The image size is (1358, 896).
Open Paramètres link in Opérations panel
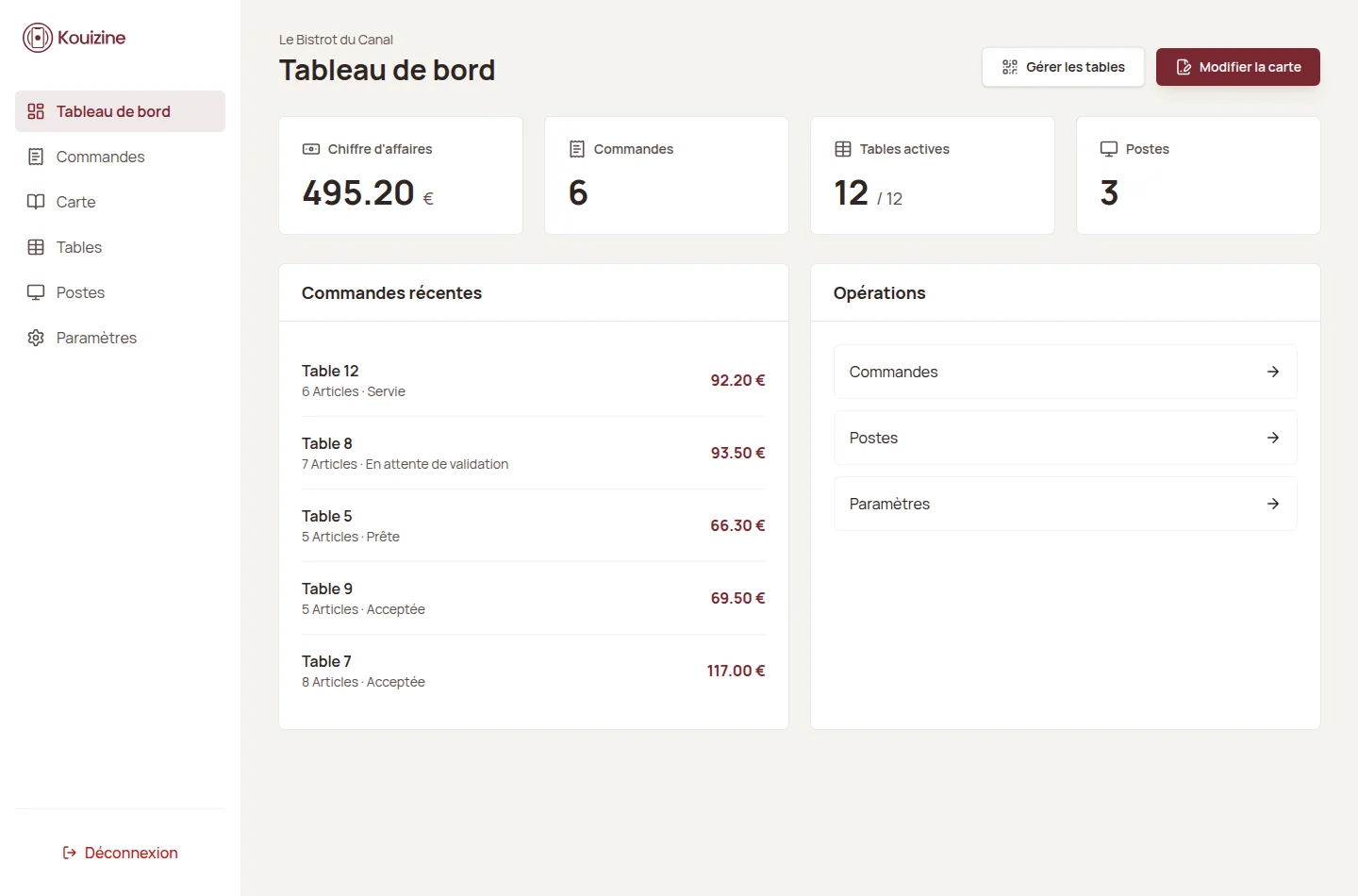click(1066, 504)
